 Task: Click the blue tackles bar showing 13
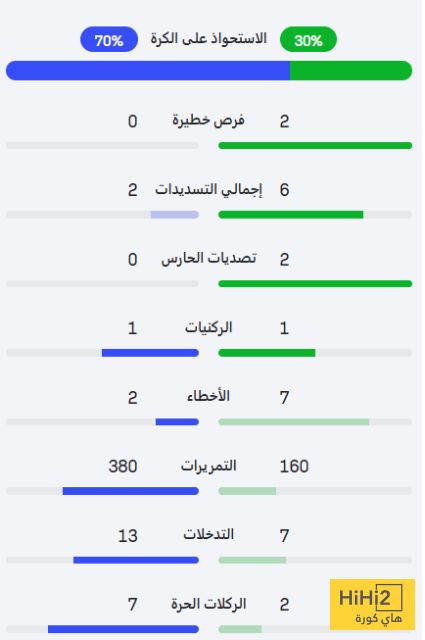[x=136, y=560]
